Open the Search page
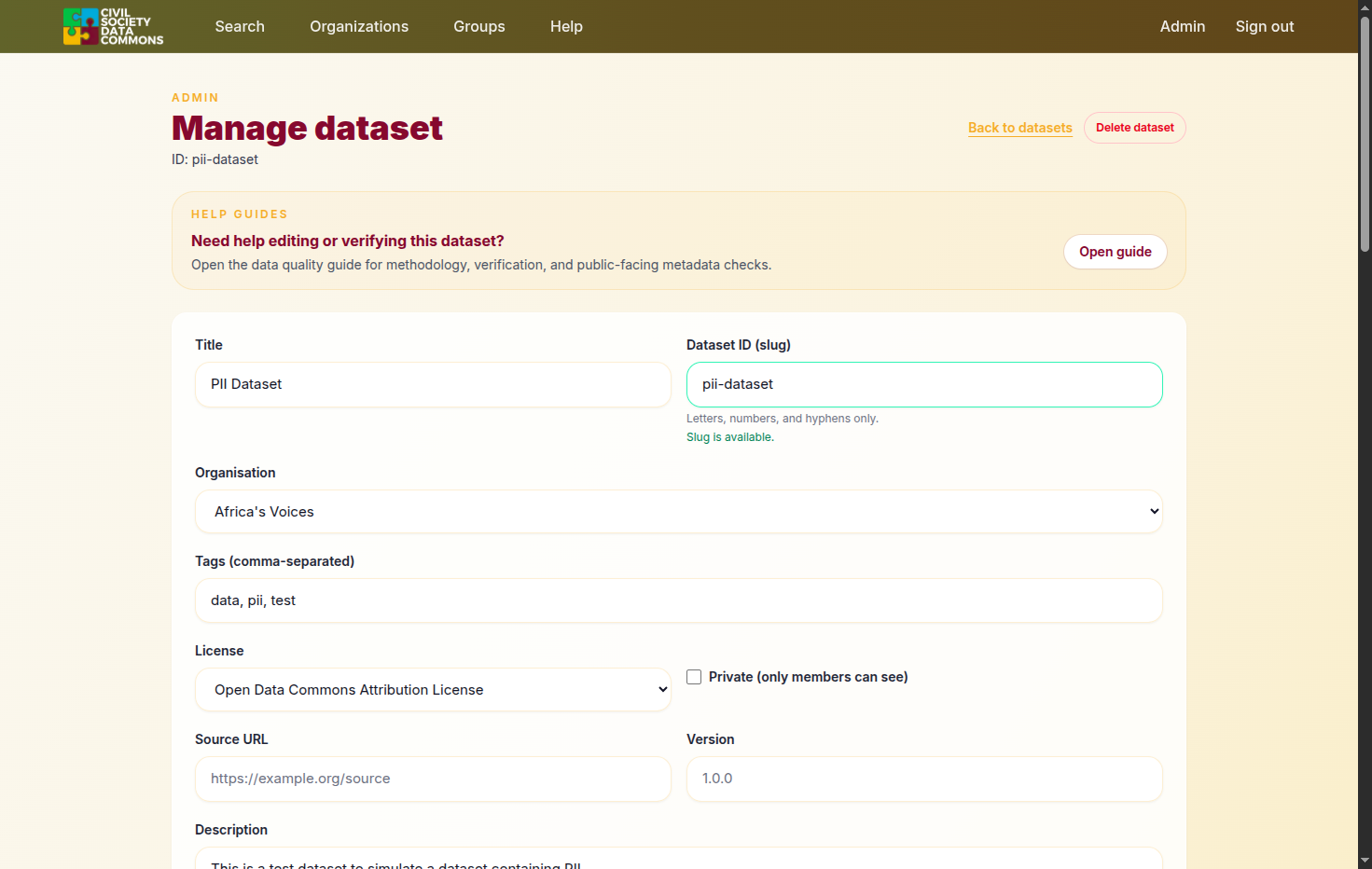This screenshot has width=1372, height=869. tap(240, 26)
